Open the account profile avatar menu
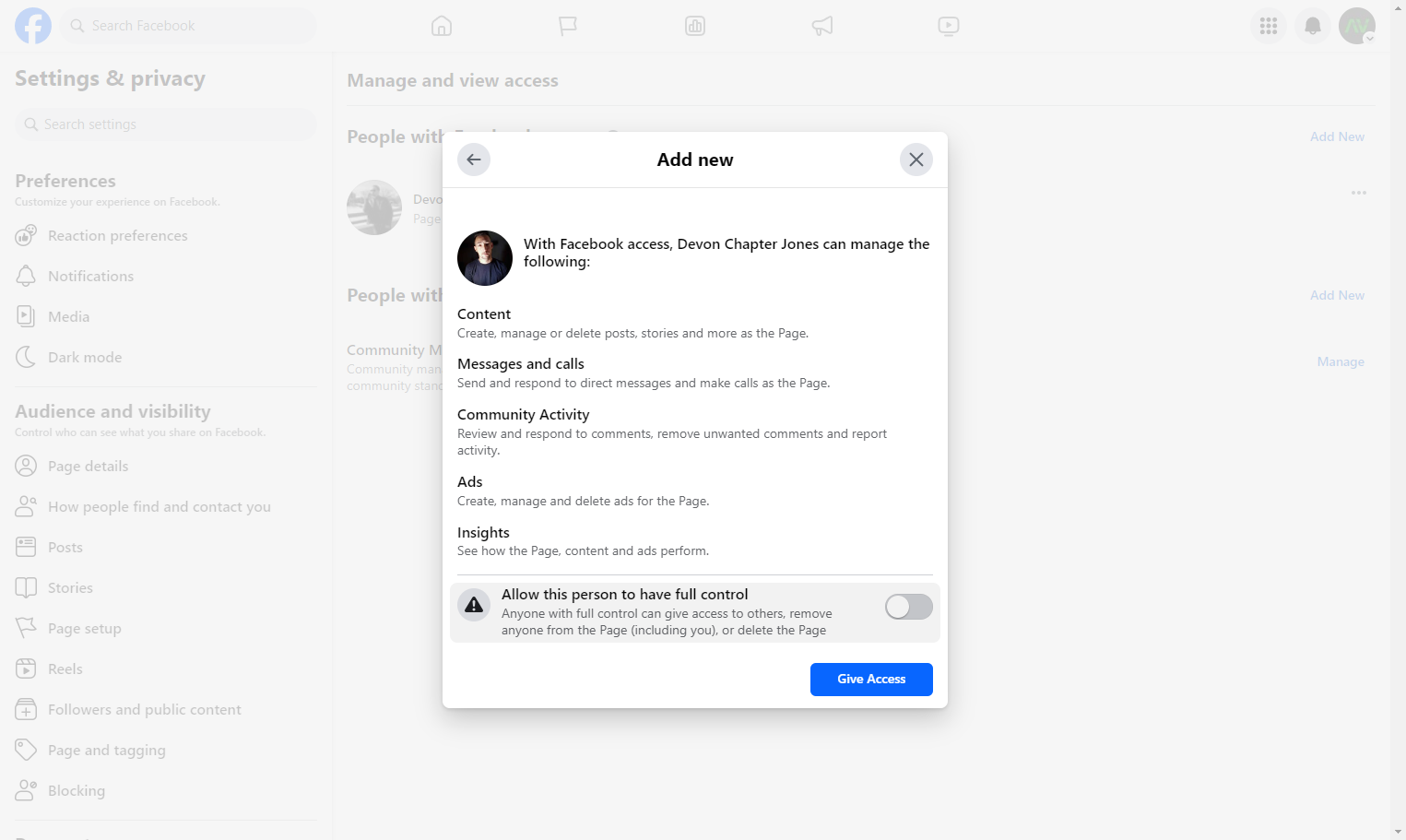Screen dimensions: 1406x840 [1357, 26]
